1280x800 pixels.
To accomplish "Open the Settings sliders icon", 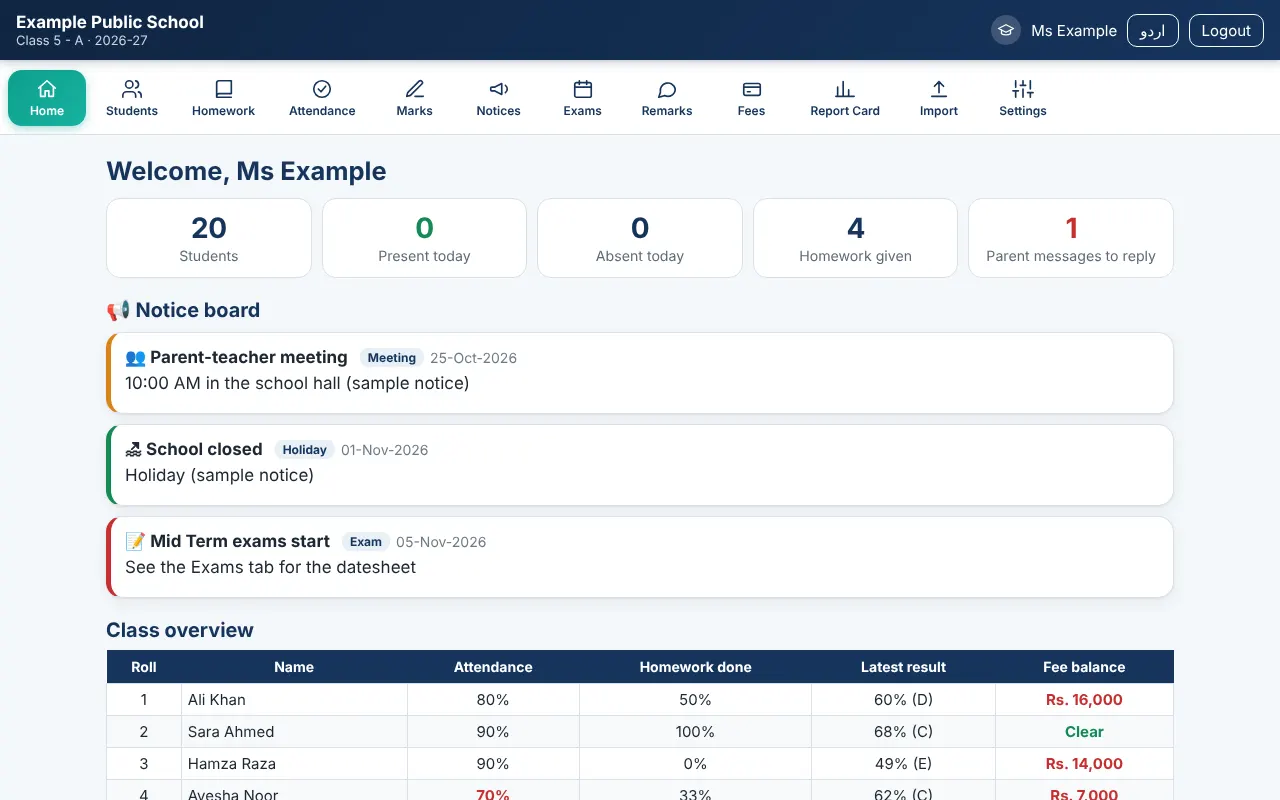I will tap(1022, 89).
